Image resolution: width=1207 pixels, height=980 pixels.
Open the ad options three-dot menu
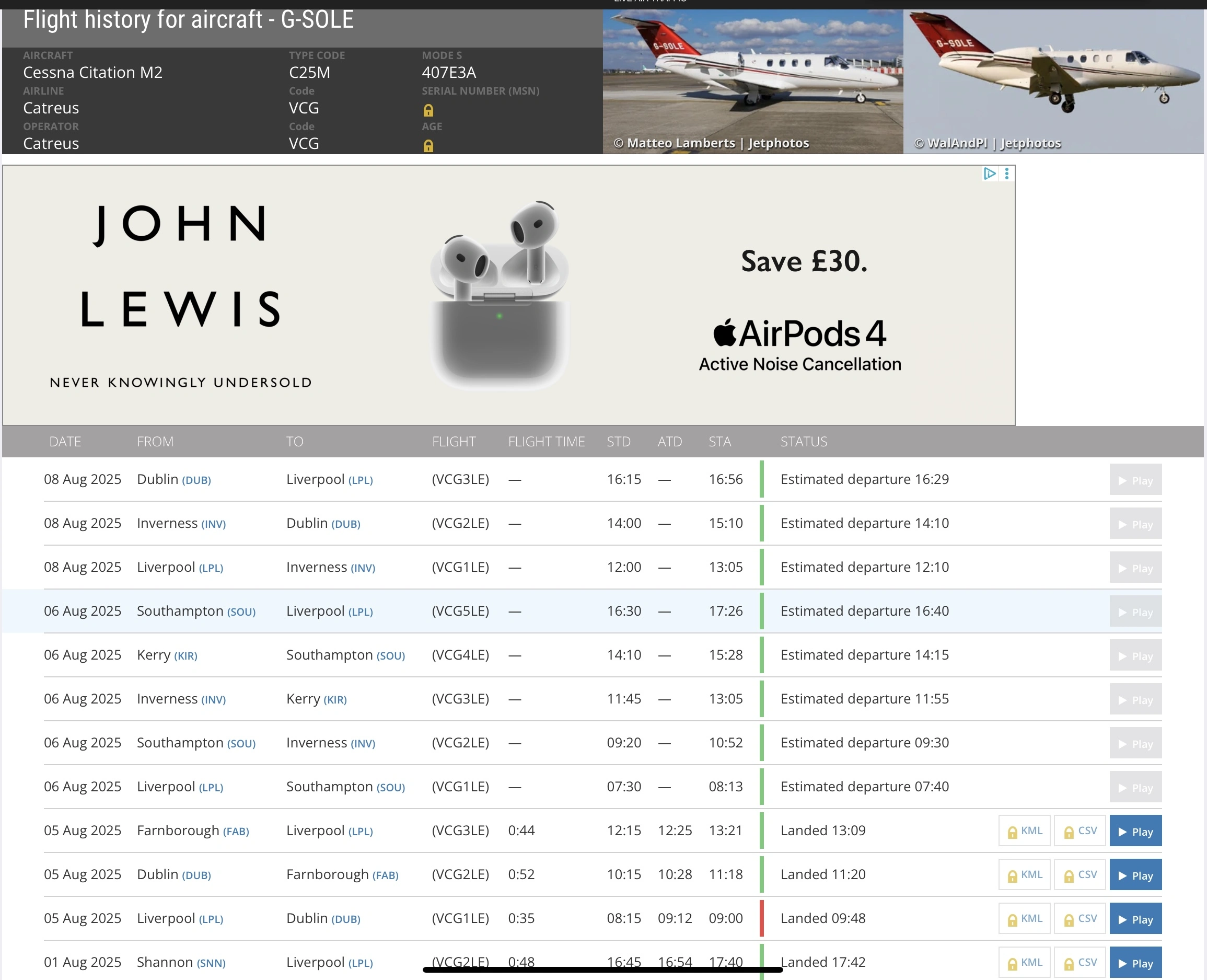click(x=1007, y=174)
